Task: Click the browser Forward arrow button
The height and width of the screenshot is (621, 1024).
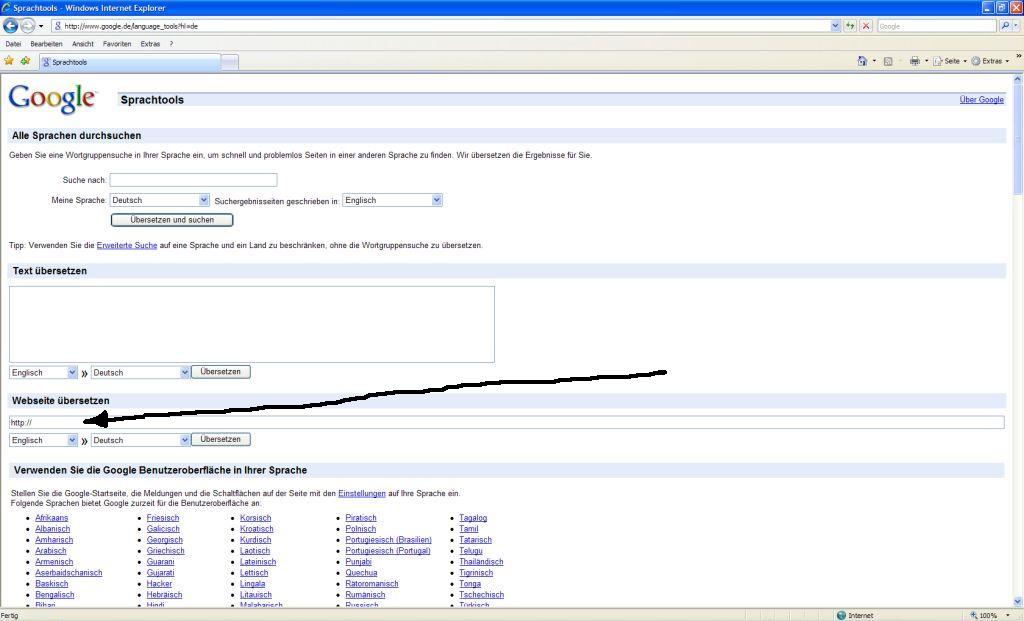Action: (x=27, y=26)
